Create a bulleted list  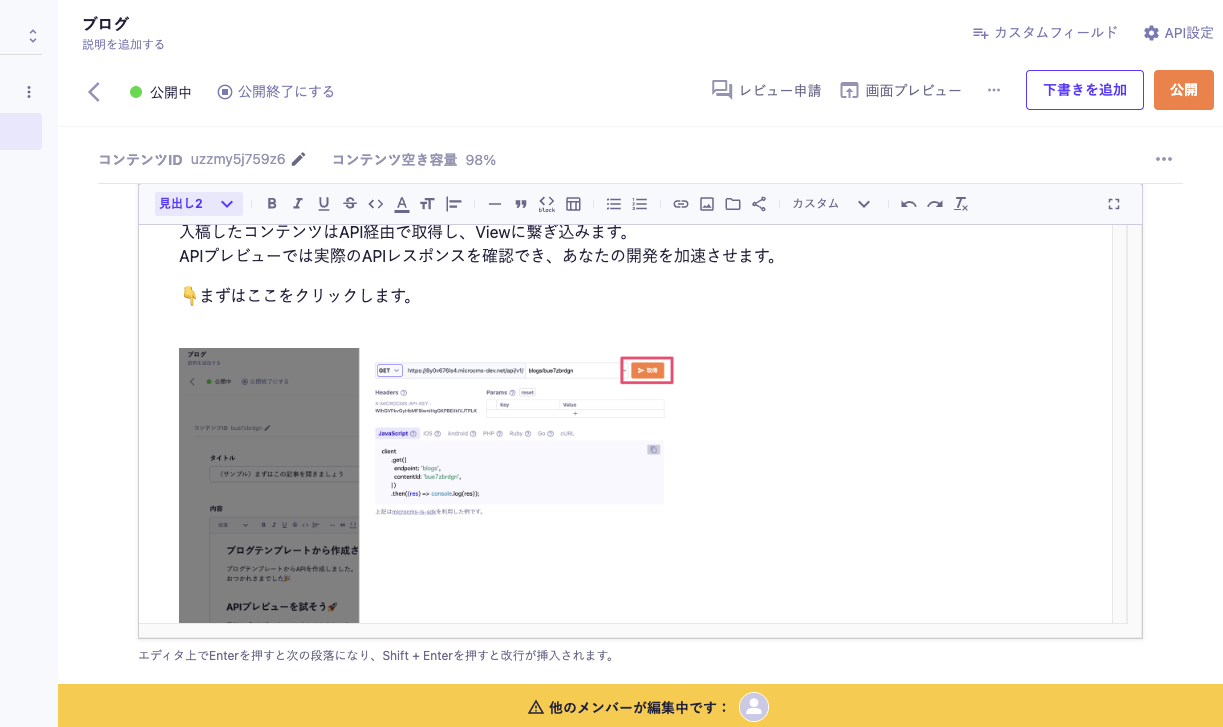tap(614, 204)
